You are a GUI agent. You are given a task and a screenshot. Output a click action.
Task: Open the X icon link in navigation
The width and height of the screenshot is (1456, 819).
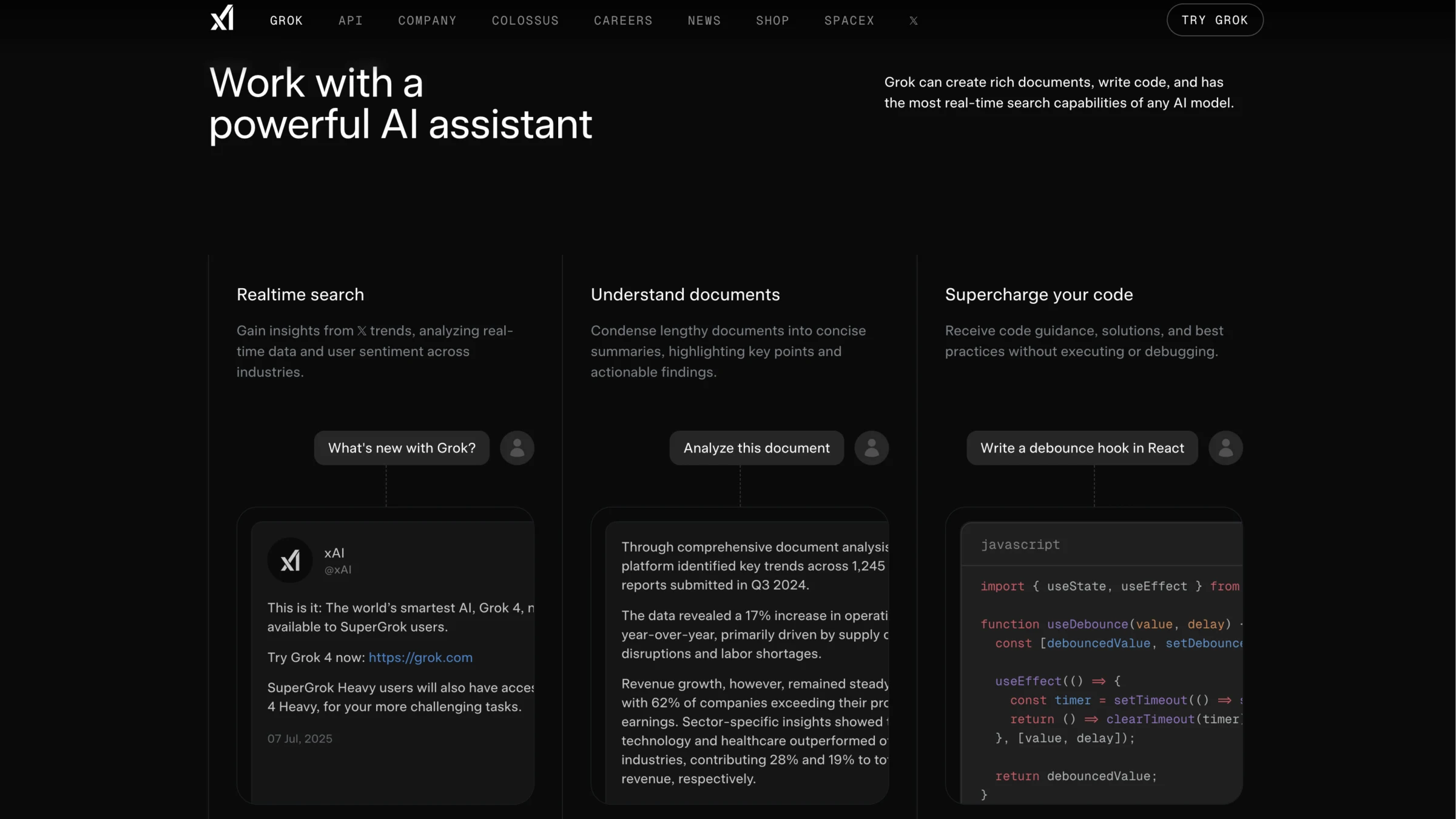pos(913,21)
